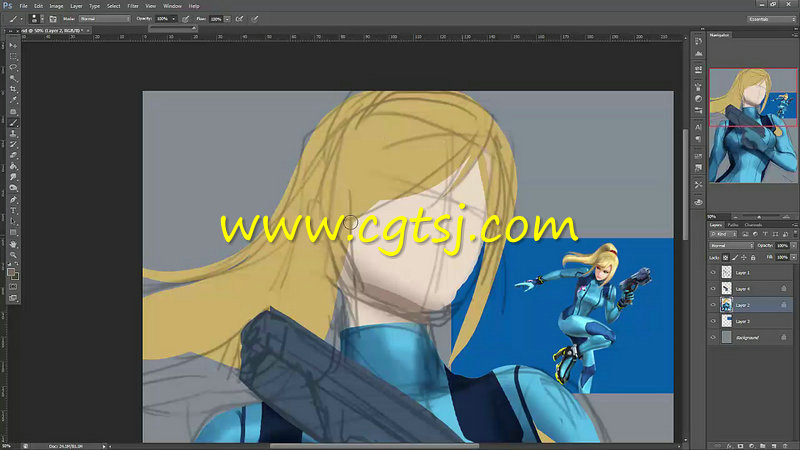Screen dimensions: 800x450
Task: Toggle Quick Mask mode icon
Action: click(x=13, y=287)
